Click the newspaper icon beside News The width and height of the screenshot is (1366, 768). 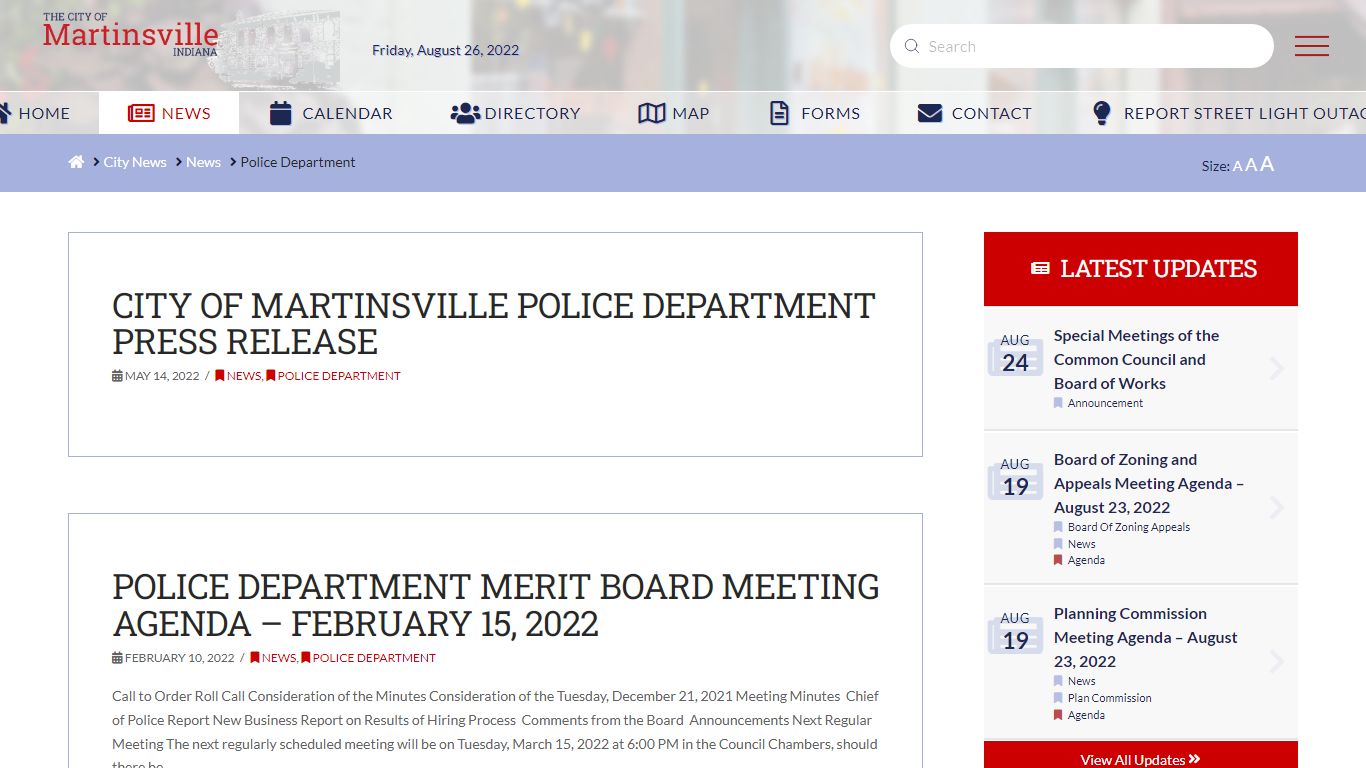click(141, 113)
